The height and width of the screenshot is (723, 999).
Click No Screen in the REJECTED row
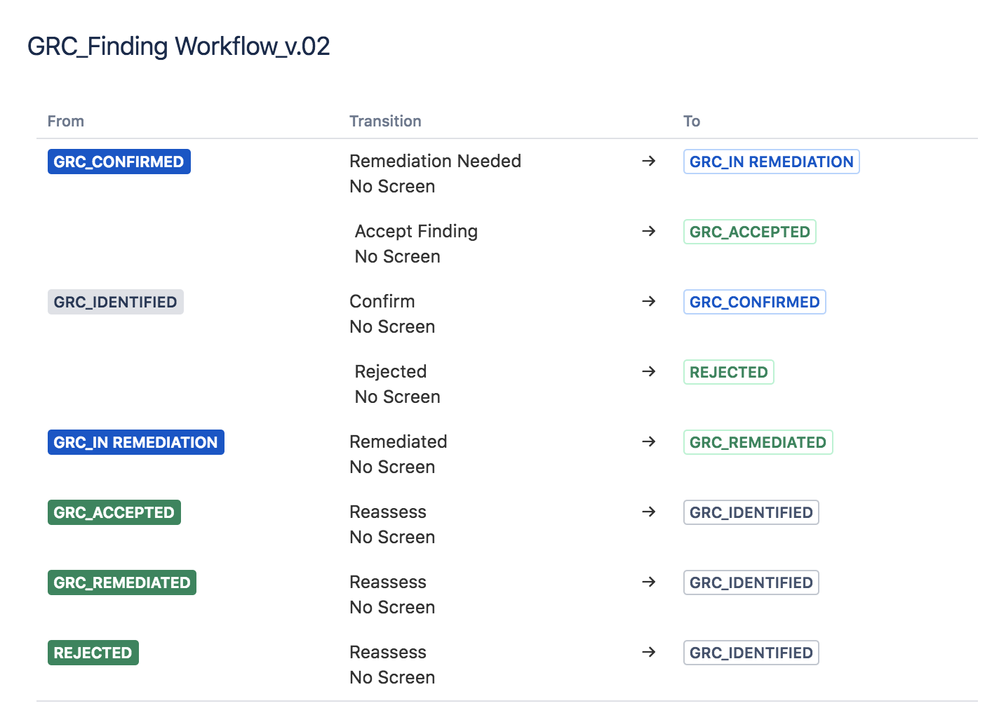tap(392, 677)
